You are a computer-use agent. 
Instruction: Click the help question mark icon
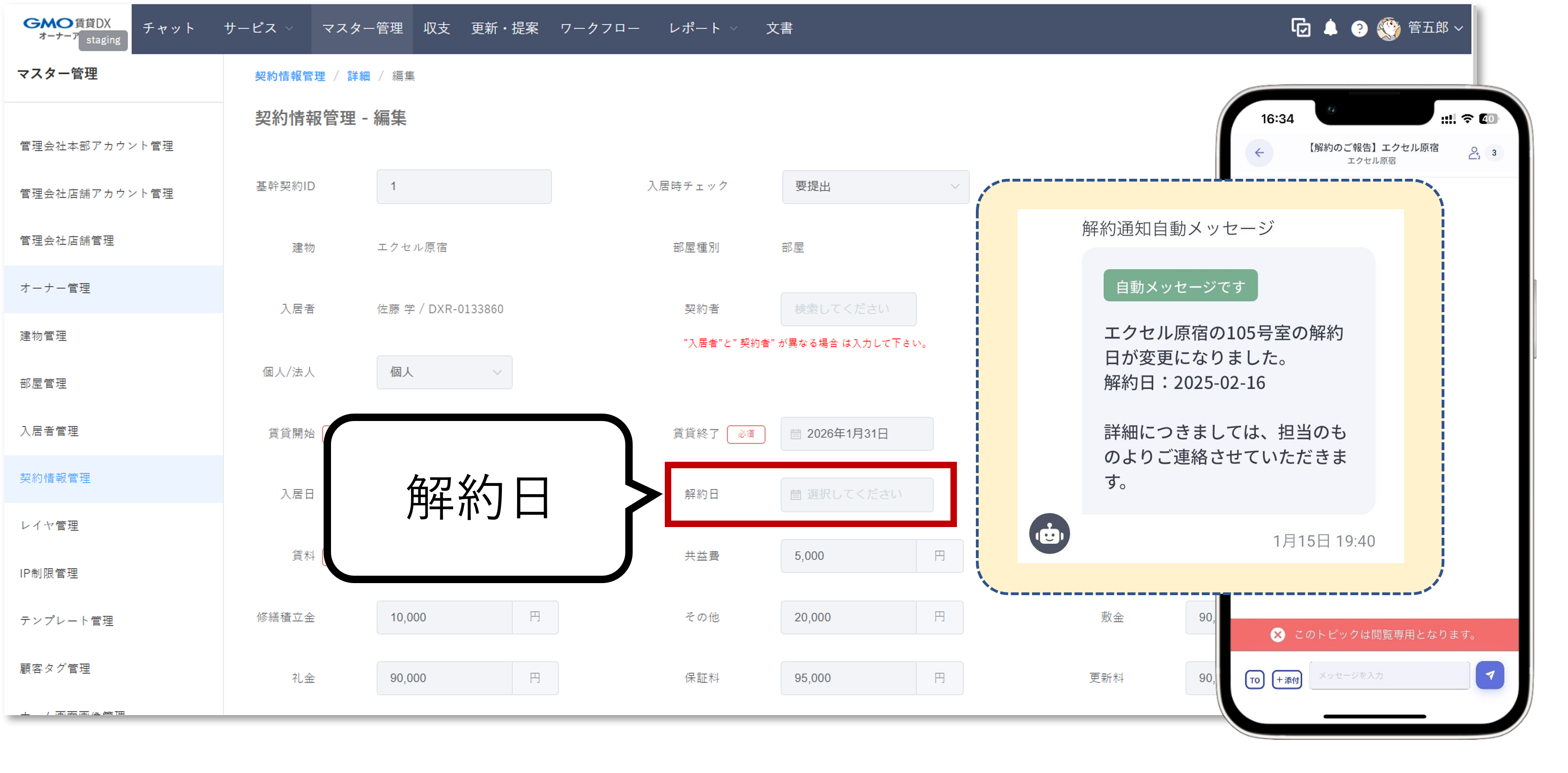[1359, 28]
